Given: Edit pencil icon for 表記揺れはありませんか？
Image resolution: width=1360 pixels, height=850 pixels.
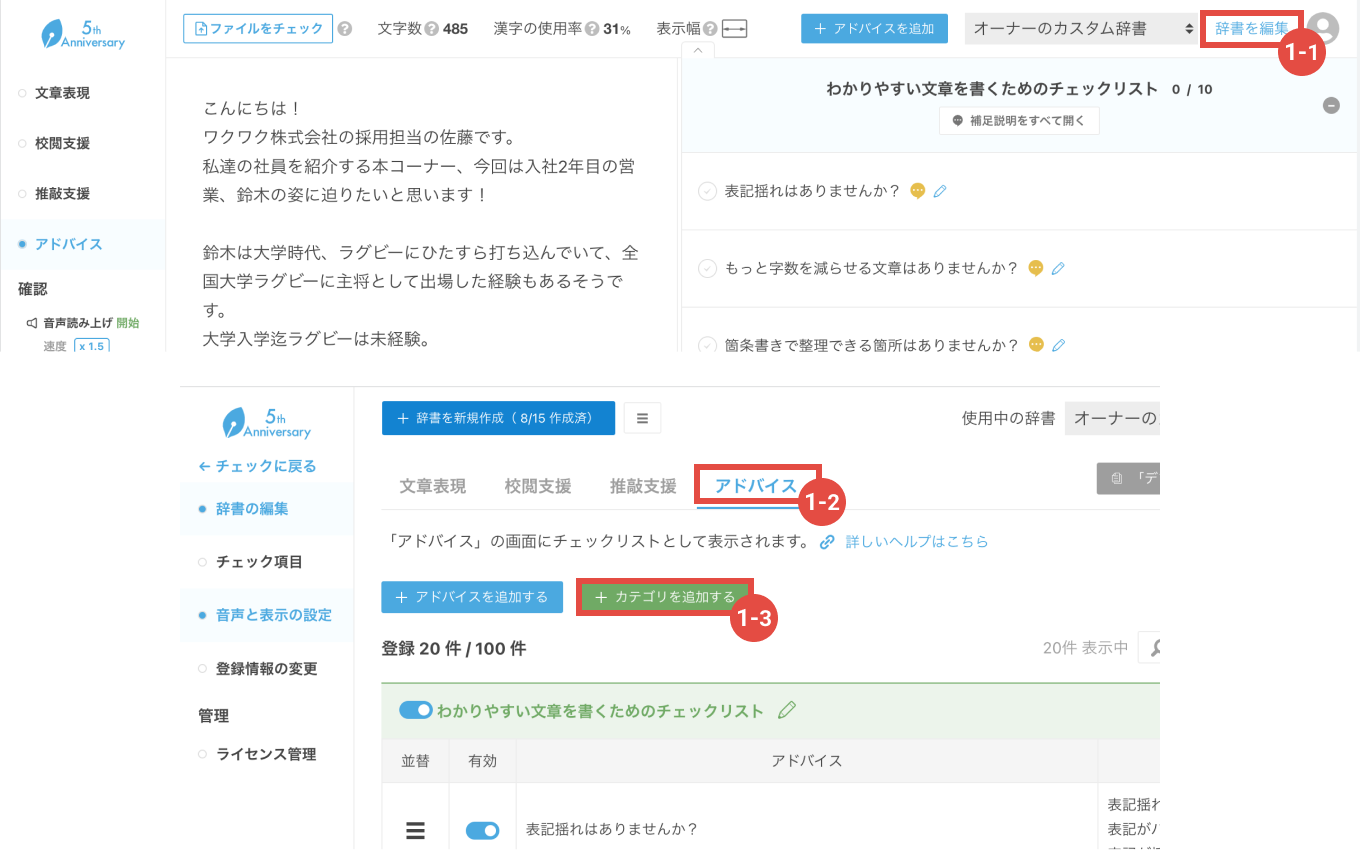Looking at the screenshot, I should (939, 191).
